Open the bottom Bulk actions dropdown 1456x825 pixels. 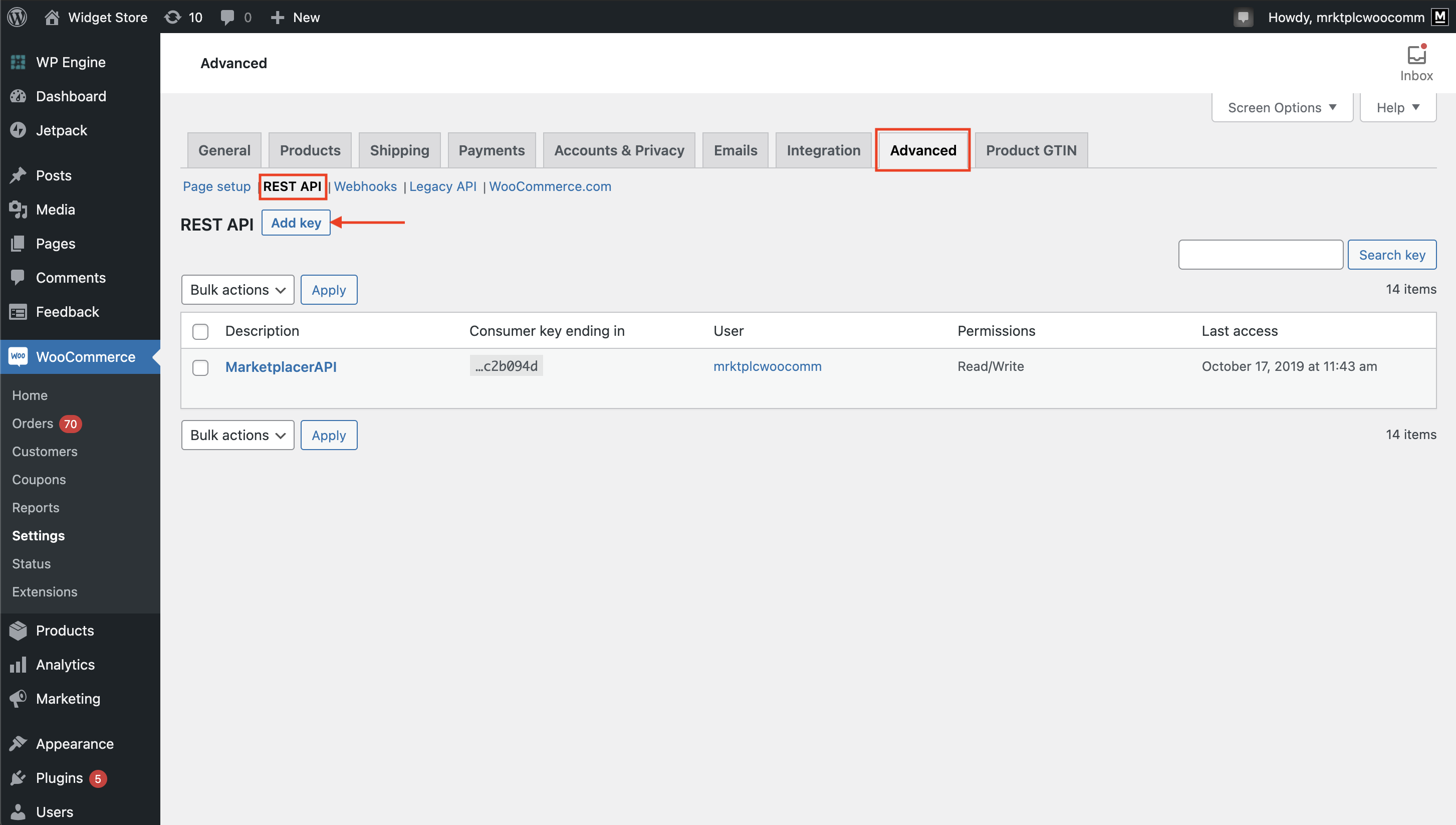(238, 435)
